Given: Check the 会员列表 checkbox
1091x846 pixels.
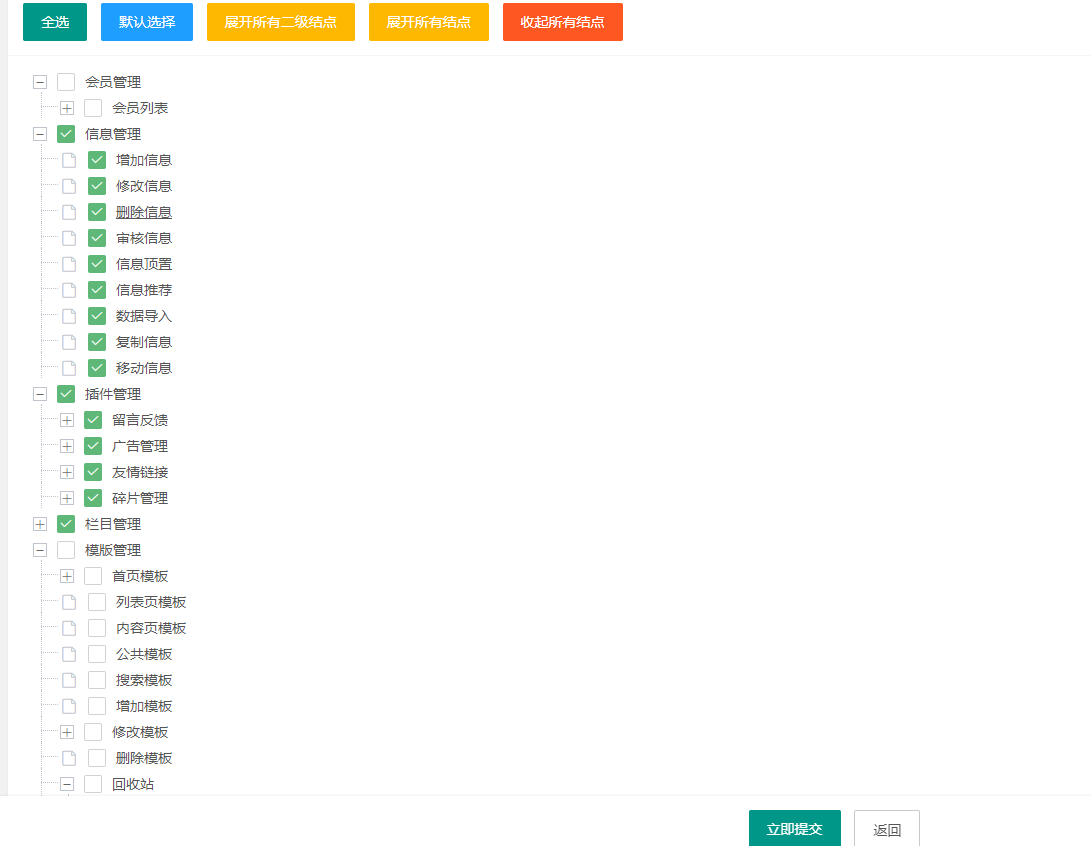Looking at the screenshot, I should [x=93, y=108].
